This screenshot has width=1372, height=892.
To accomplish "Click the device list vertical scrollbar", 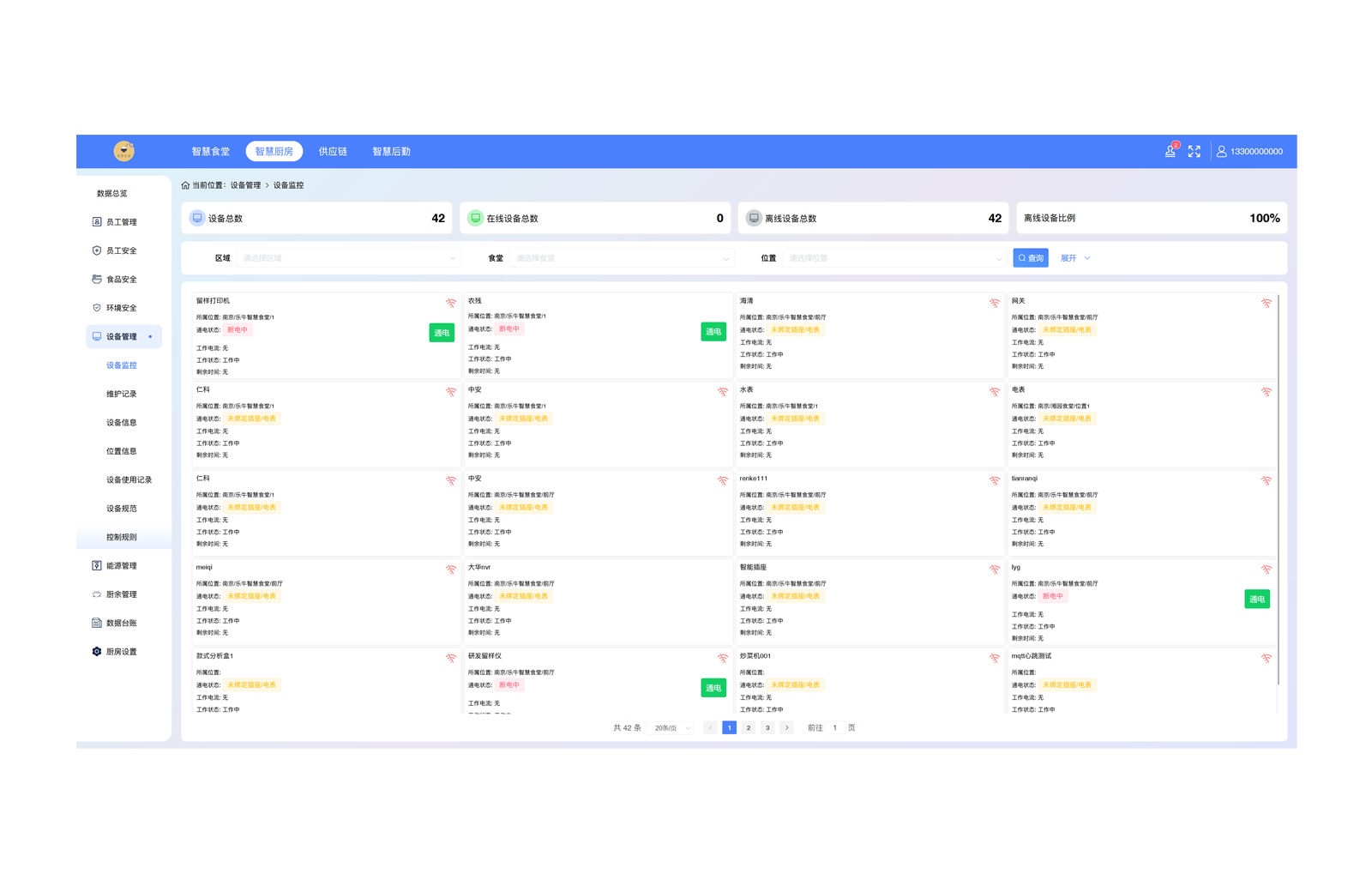I will click(x=1278, y=490).
